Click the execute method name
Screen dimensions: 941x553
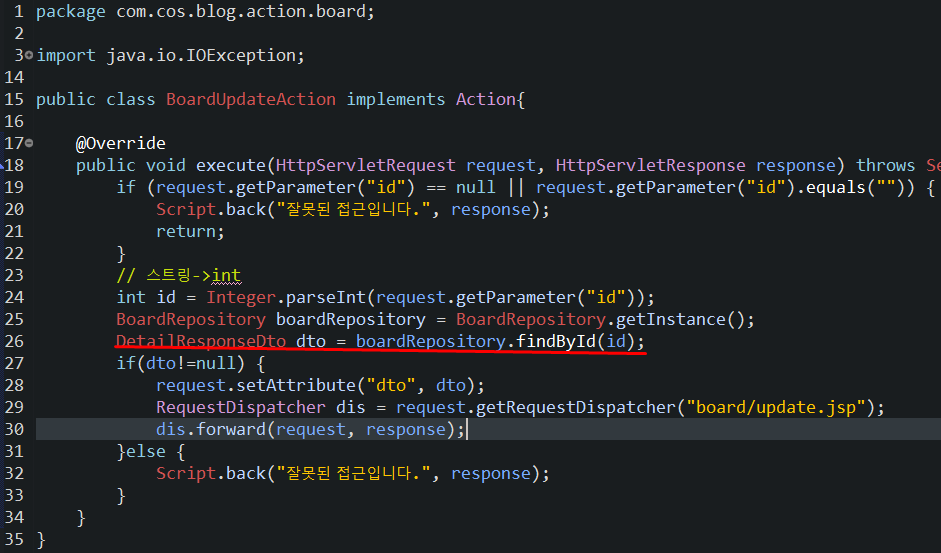point(230,165)
